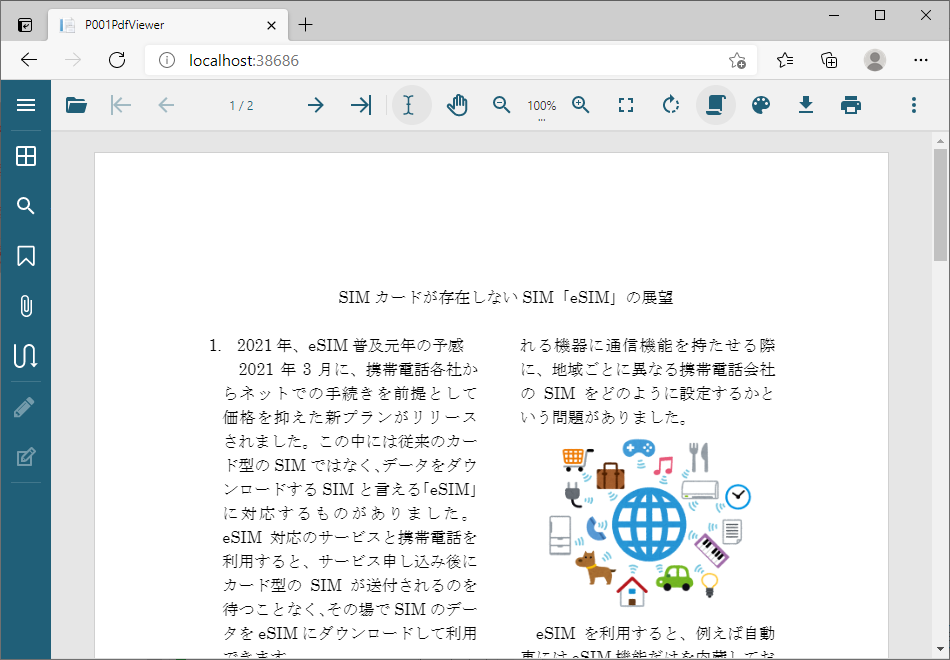The image size is (950, 660).
Task: Toggle the hand pan tool
Action: pos(457,105)
